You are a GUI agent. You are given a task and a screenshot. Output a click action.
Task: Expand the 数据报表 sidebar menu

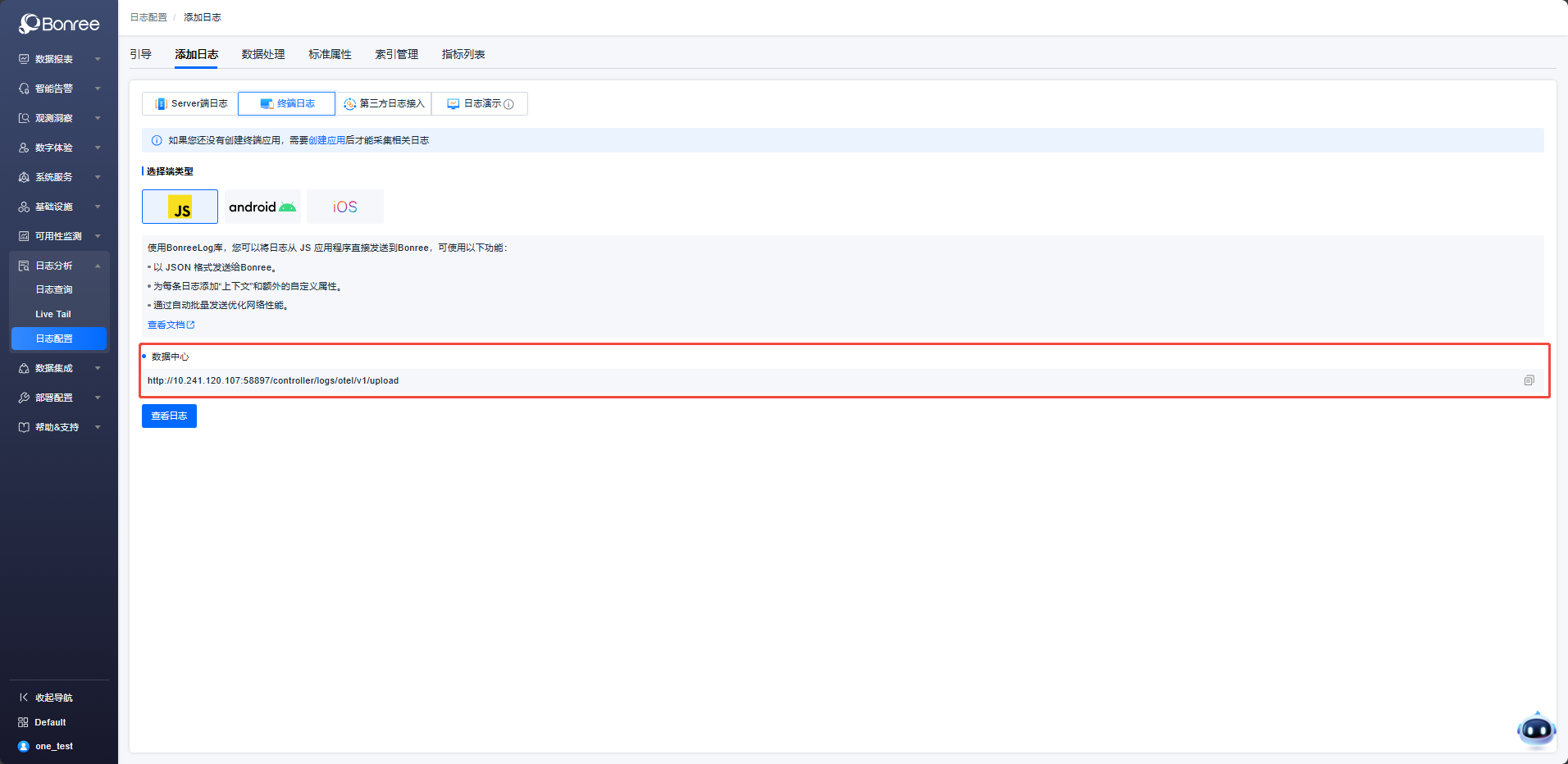coord(59,59)
